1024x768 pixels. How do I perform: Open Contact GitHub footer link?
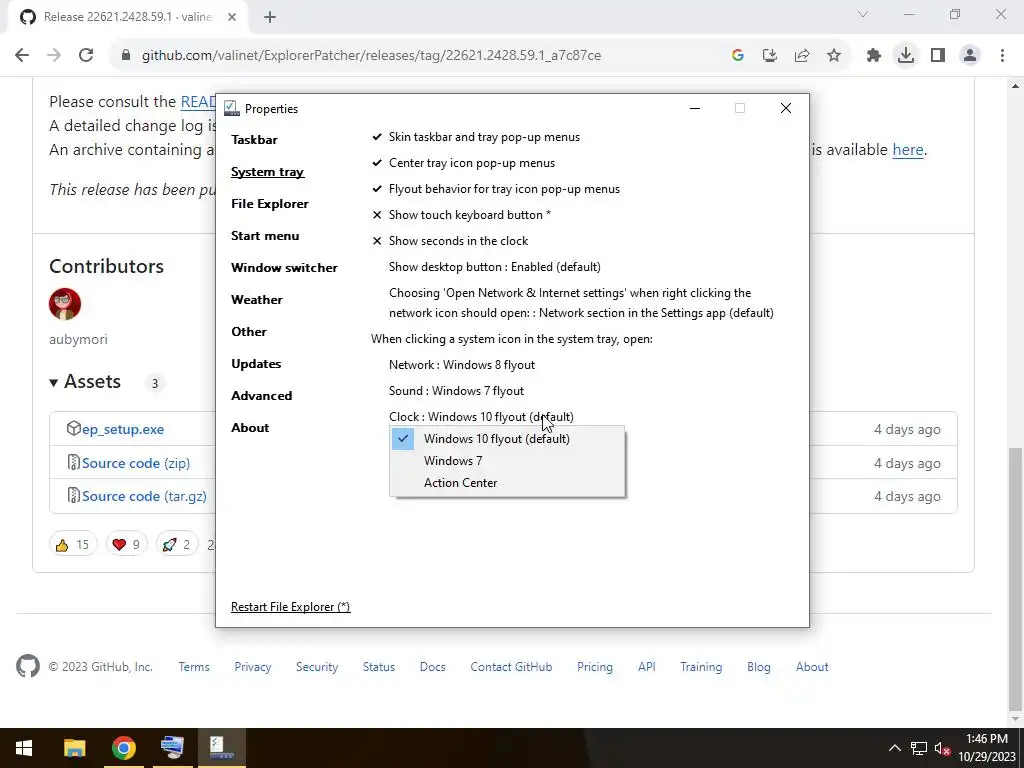(511, 667)
